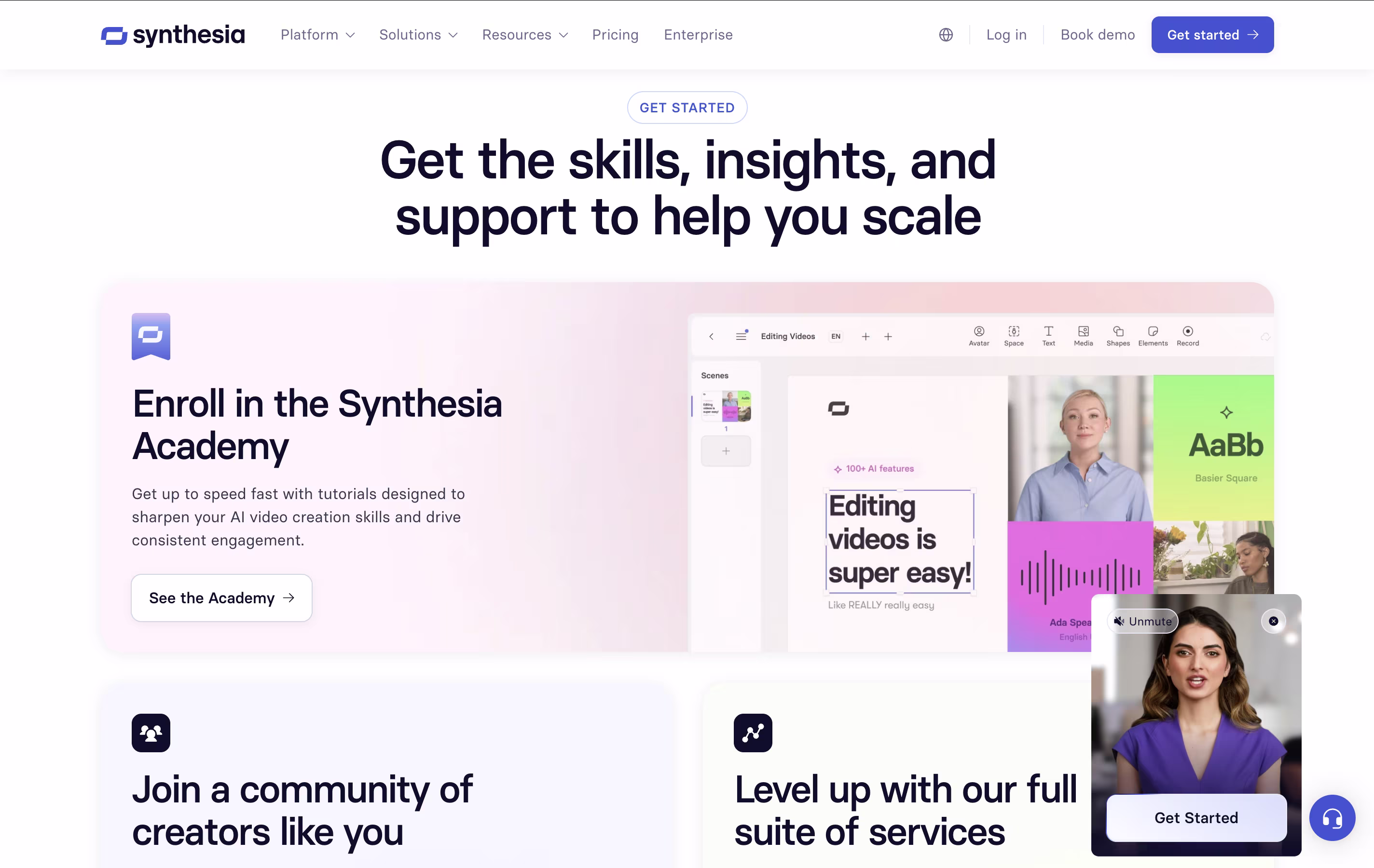Select the Space tool in the editor
This screenshot has height=868, width=1374.
(x=1014, y=336)
